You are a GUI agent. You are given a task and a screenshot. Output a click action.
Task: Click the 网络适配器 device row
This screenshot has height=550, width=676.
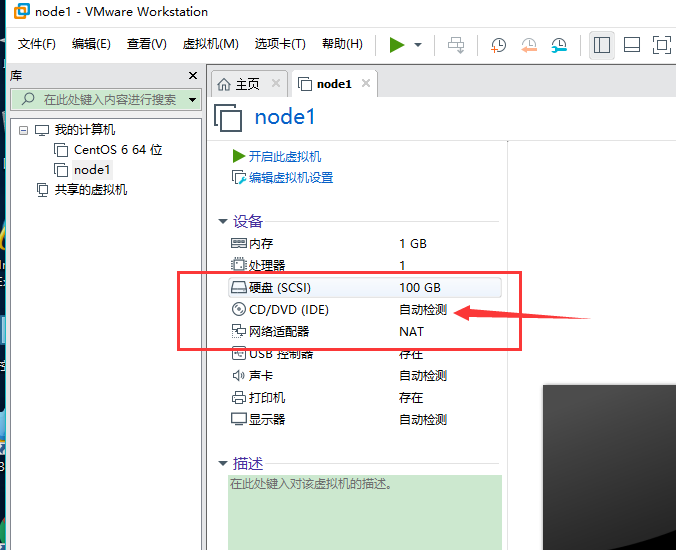365,331
